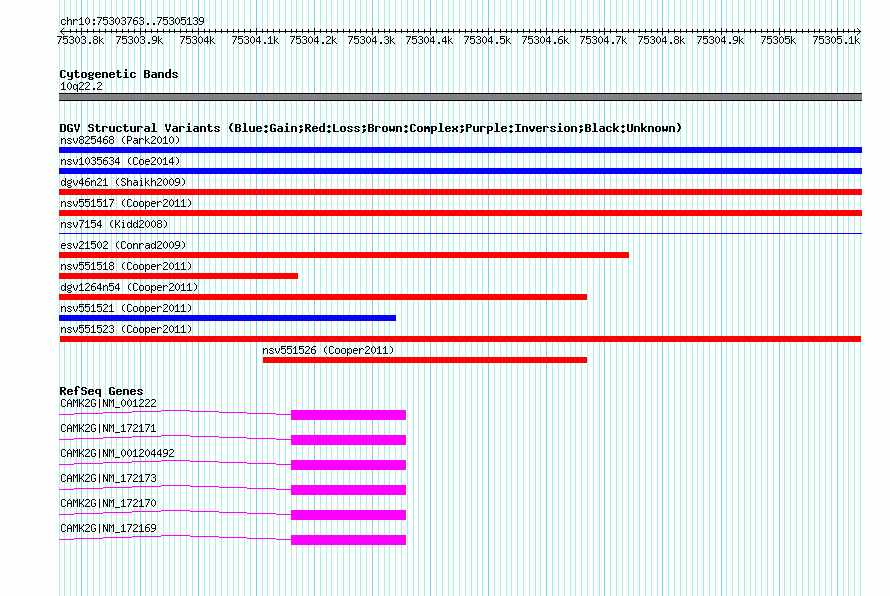The image size is (890, 596).
Task: Open the nsv551526 (Cooper2011) variant label
Action: [328, 350]
